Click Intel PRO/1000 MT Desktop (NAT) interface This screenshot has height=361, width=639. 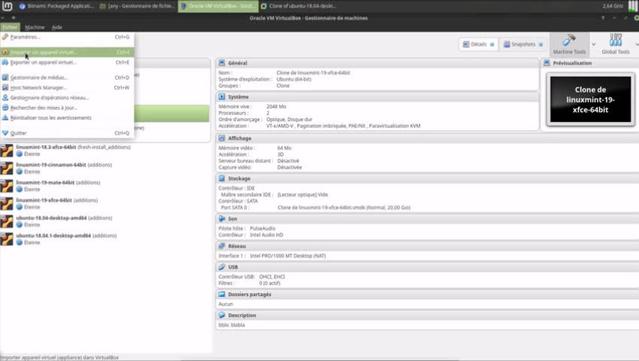[288, 256]
